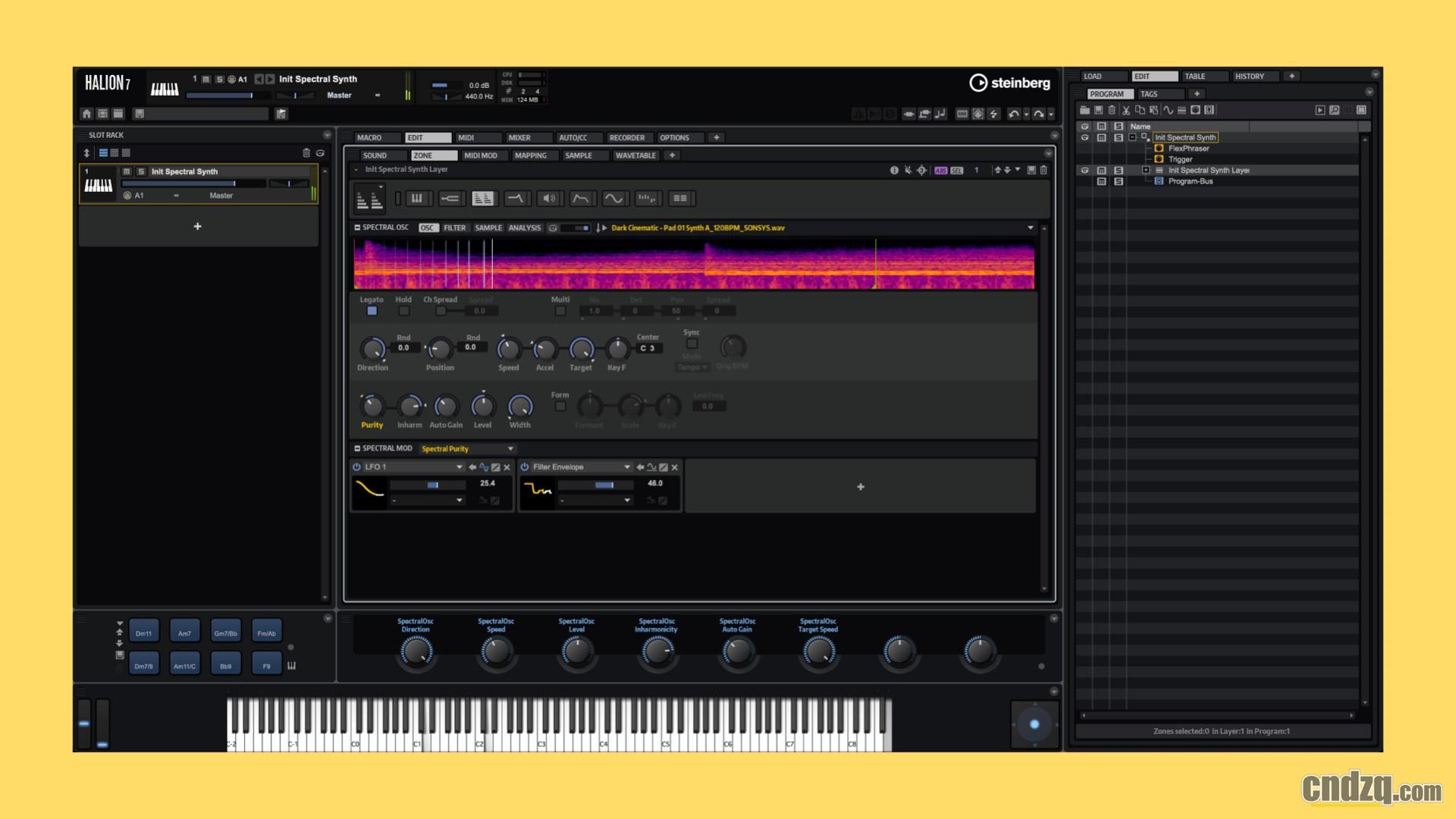
Task: Enable the Sync checkbox
Action: coord(692,344)
